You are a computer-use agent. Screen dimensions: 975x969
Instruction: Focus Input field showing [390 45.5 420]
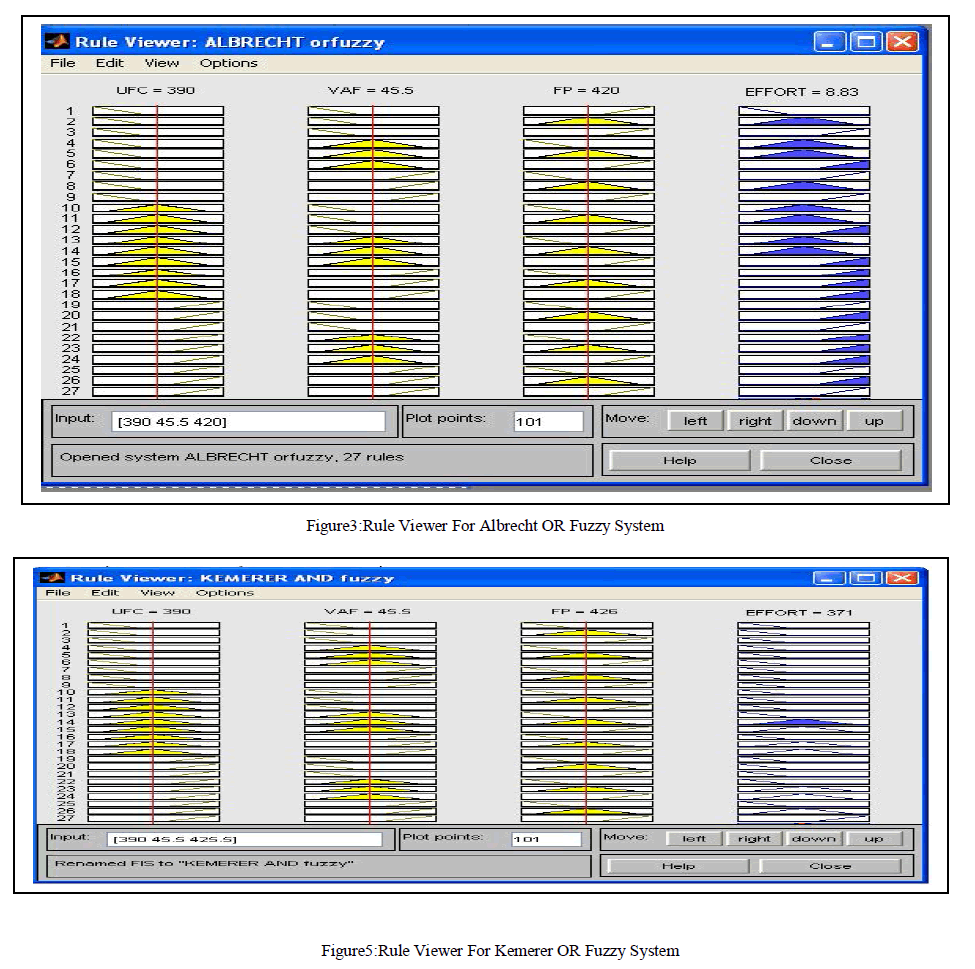[x=248, y=422]
